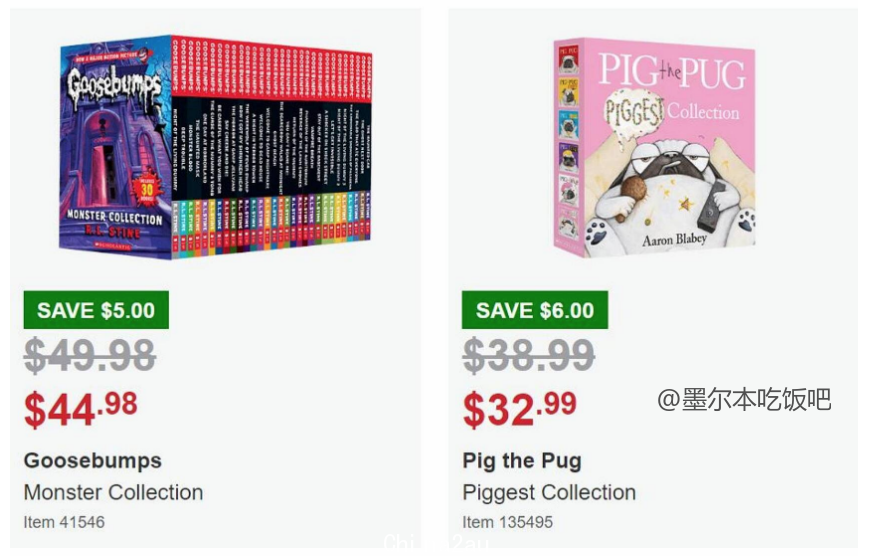Open the Pig the Pug product title link
872x556 pixels.
(x=522, y=461)
